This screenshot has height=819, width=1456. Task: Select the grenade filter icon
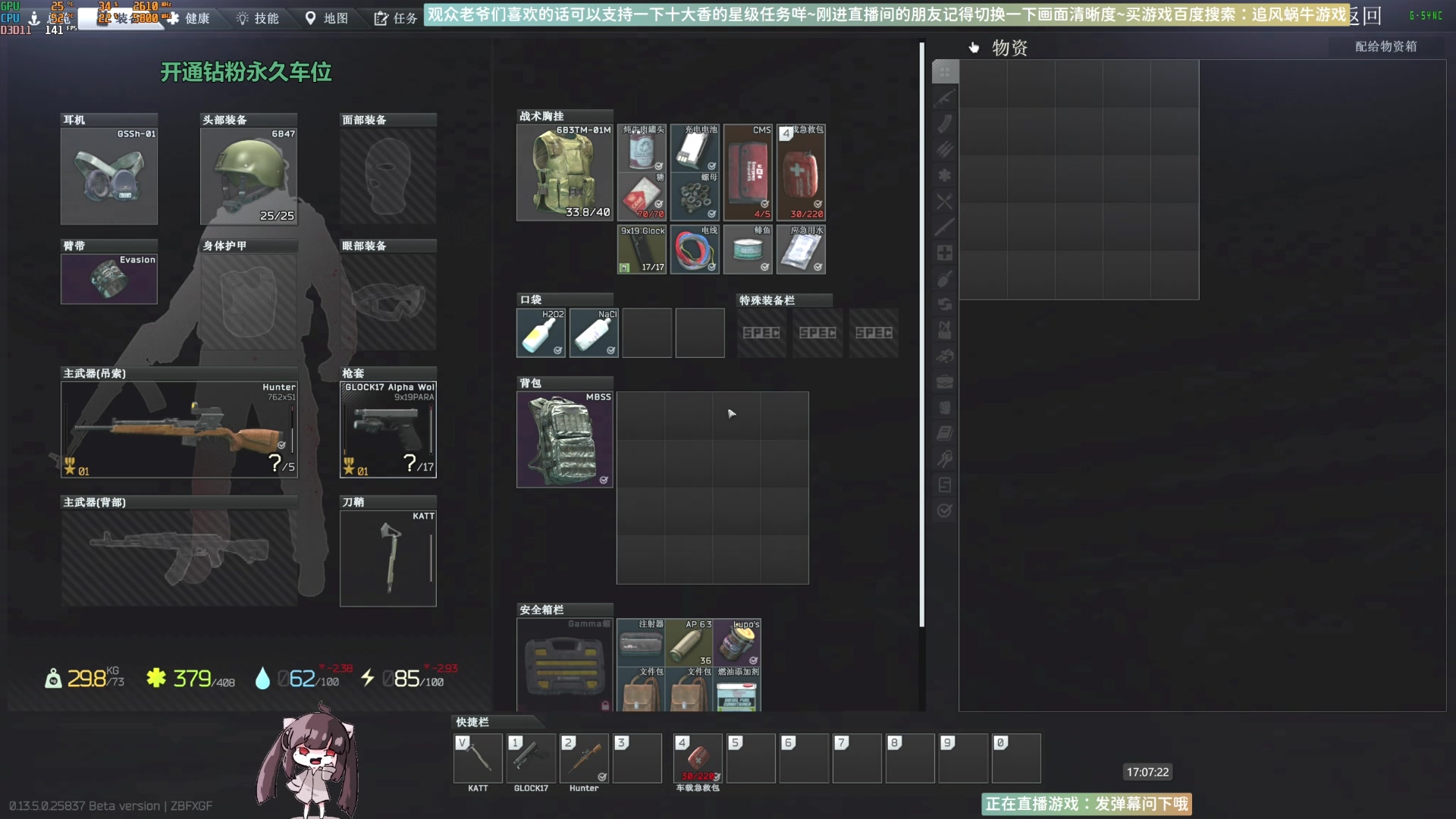[x=945, y=278]
